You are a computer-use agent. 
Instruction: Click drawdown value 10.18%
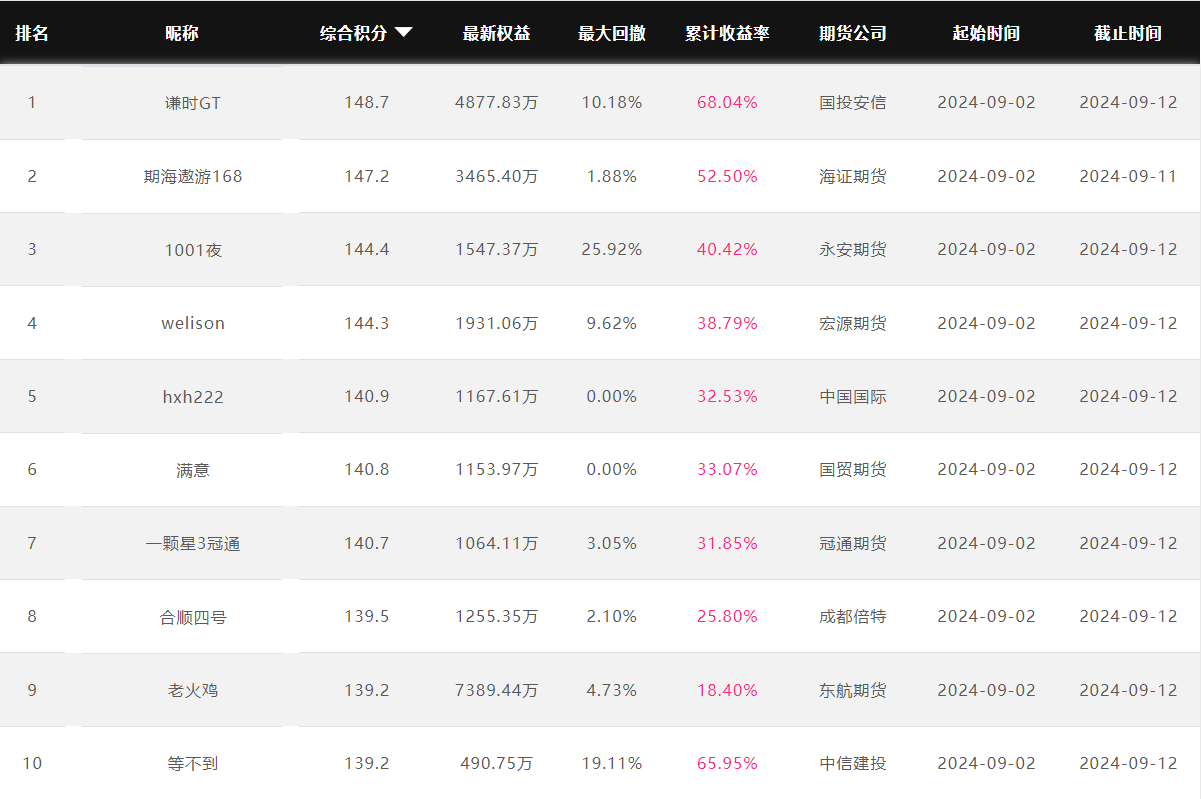[612, 102]
